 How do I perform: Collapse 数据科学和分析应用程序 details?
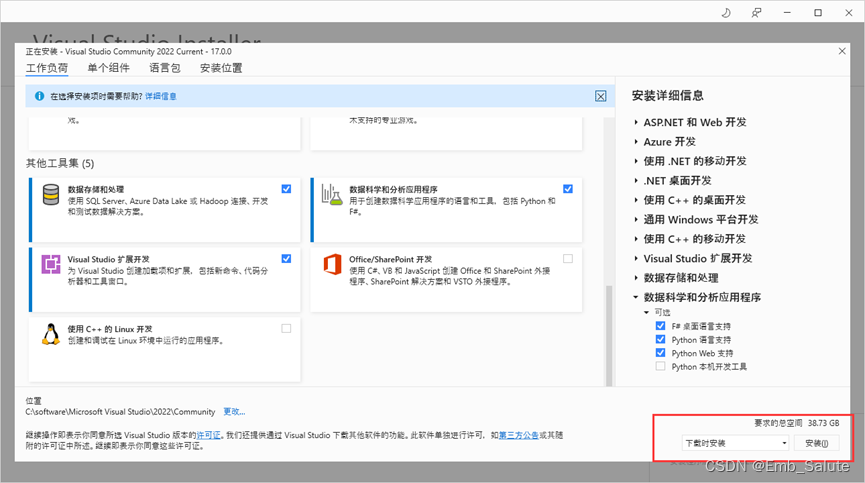click(x=636, y=297)
